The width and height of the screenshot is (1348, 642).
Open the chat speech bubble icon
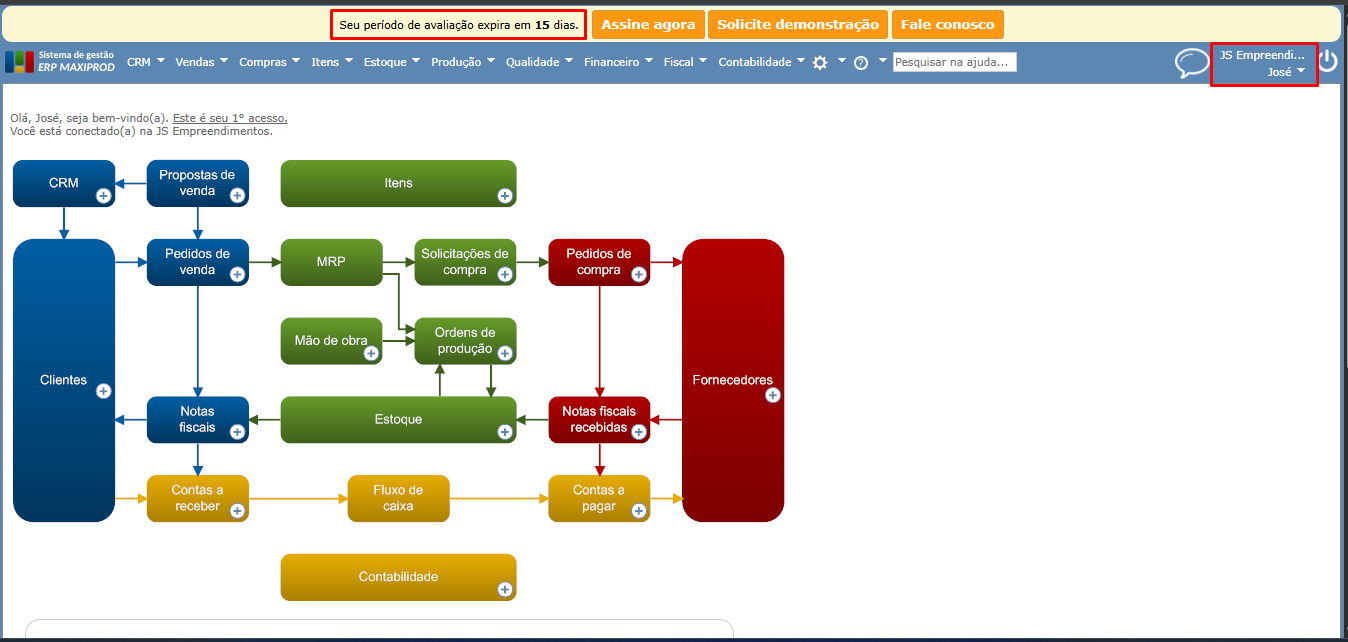[x=1192, y=64]
